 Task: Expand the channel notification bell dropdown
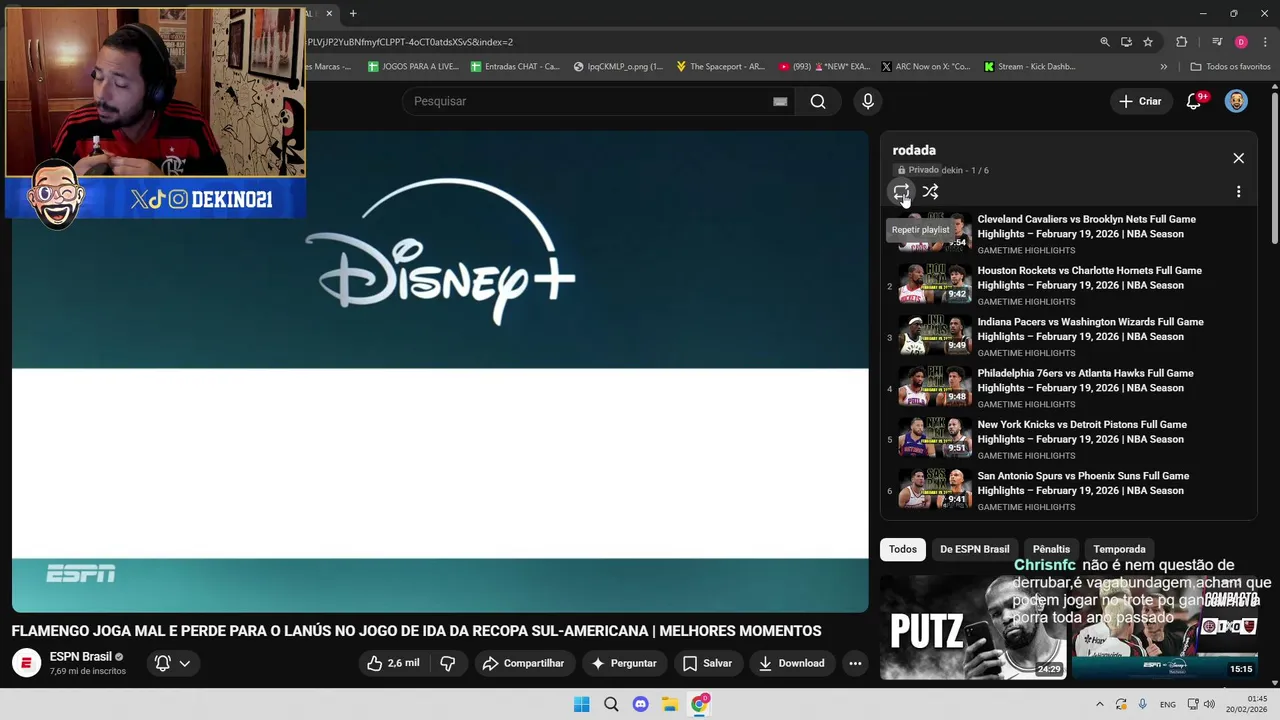pyautogui.click(x=172, y=663)
